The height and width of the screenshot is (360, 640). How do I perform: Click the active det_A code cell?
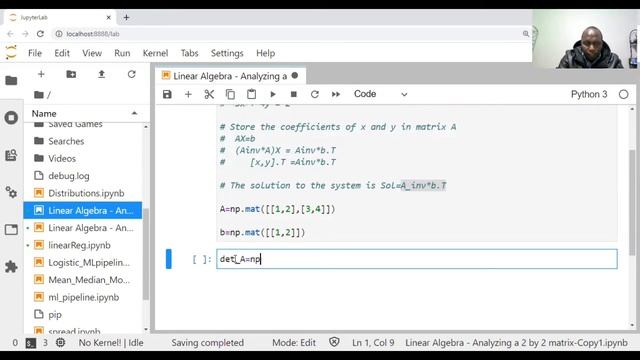tap(417, 259)
